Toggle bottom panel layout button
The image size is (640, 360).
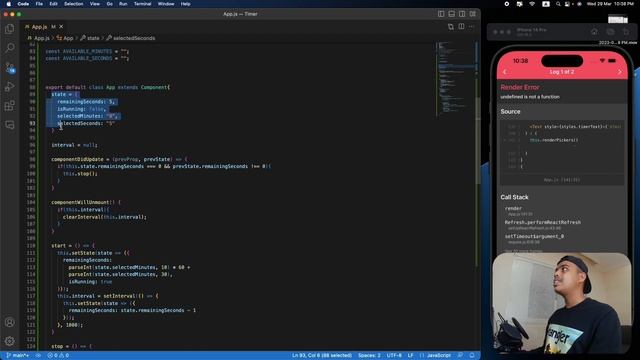451,14
